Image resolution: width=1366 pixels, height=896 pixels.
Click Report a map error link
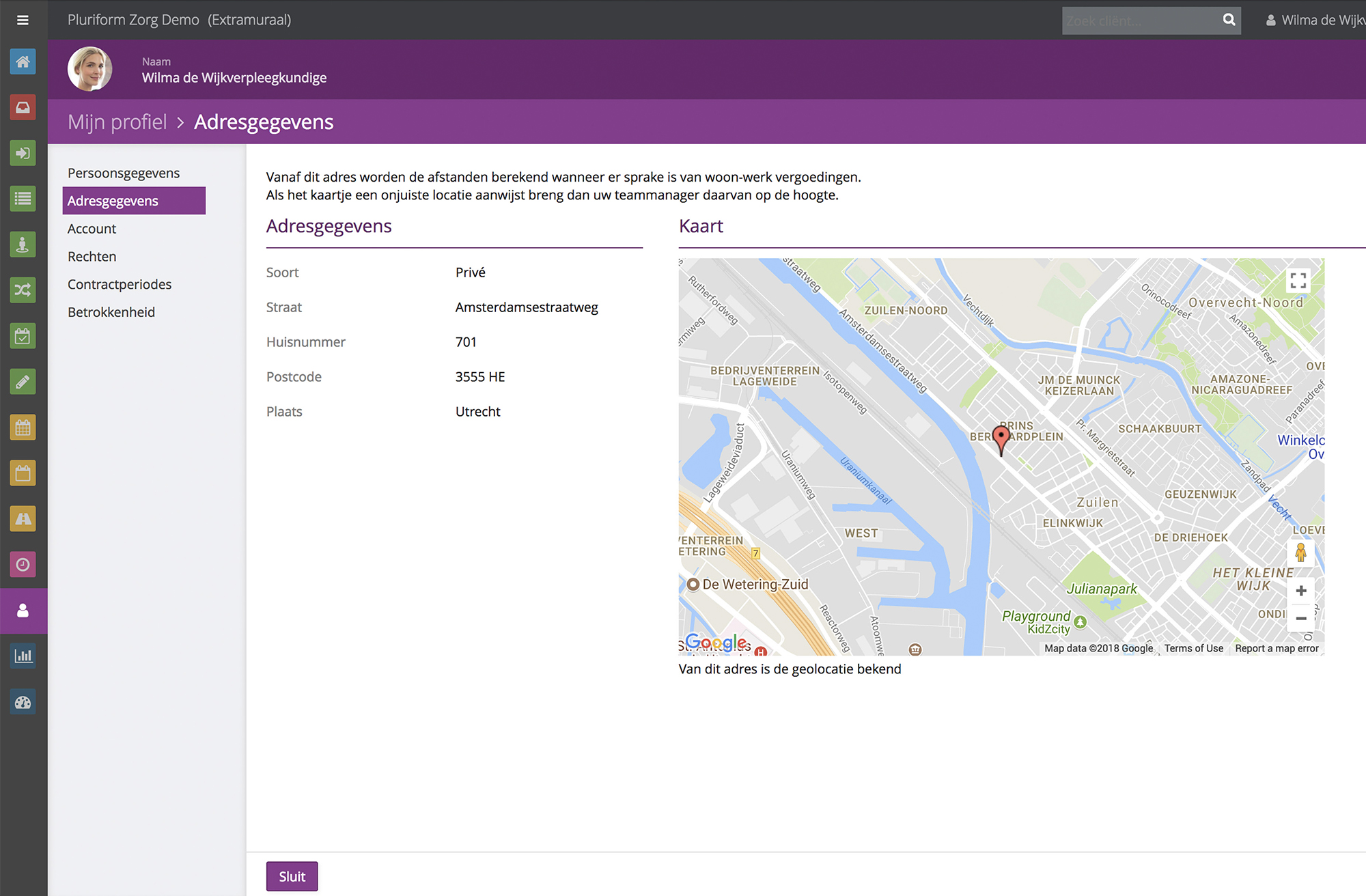coord(1277,648)
